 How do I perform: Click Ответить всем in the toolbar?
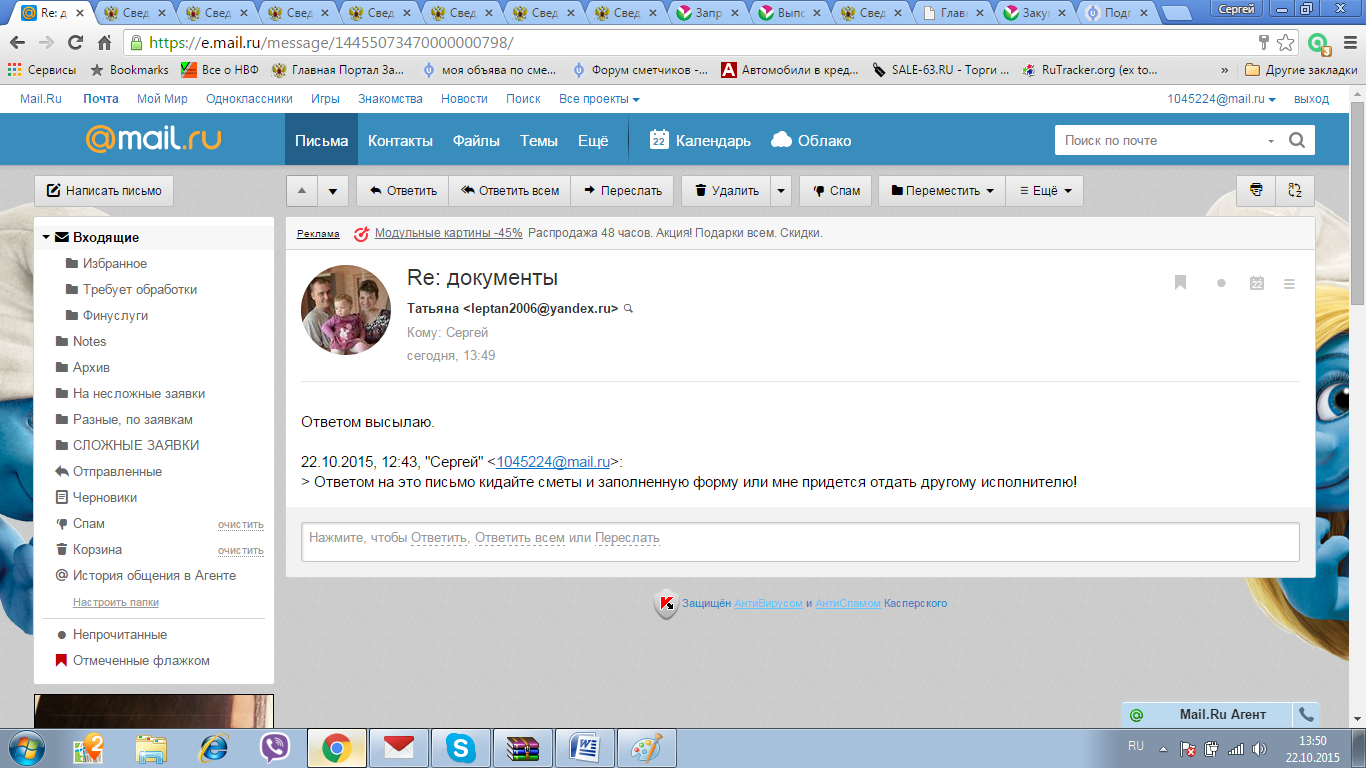click(509, 191)
